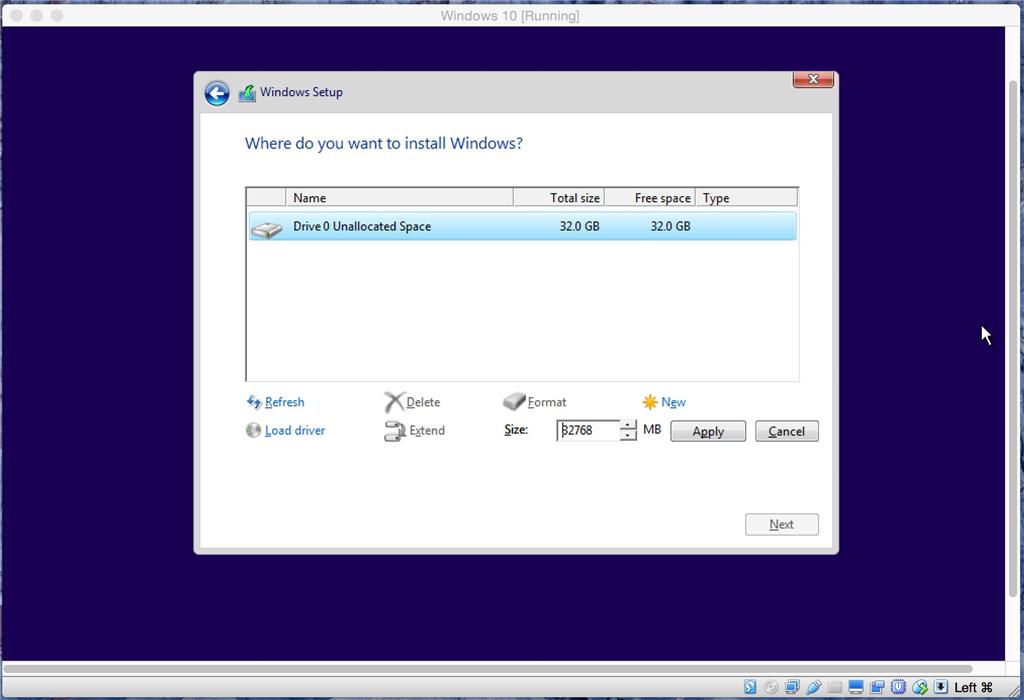Open the VirtualBox USB devices indicator
The width and height of the screenshot is (1024, 700).
(814, 686)
